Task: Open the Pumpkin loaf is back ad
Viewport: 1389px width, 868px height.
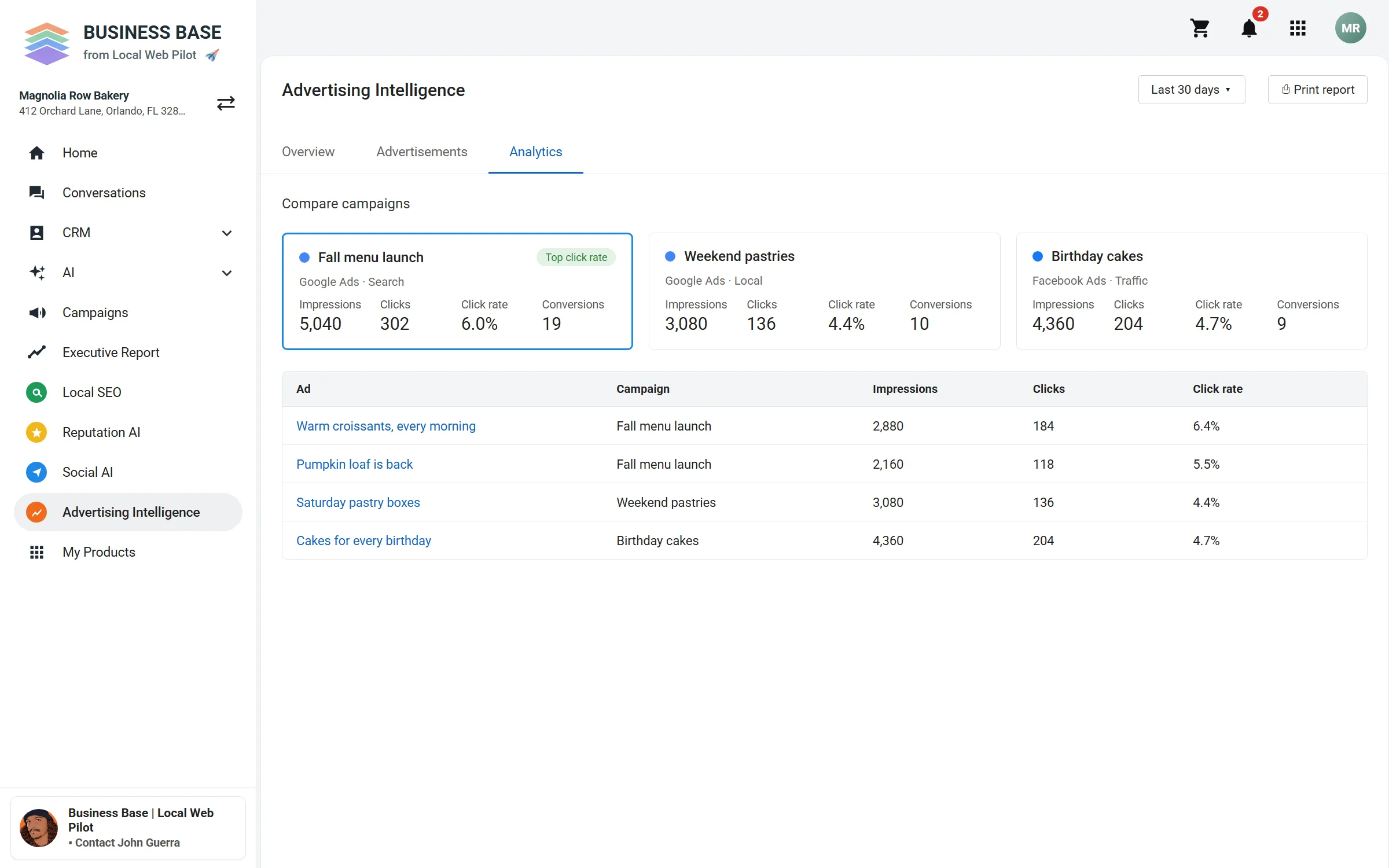Action: pos(354,464)
